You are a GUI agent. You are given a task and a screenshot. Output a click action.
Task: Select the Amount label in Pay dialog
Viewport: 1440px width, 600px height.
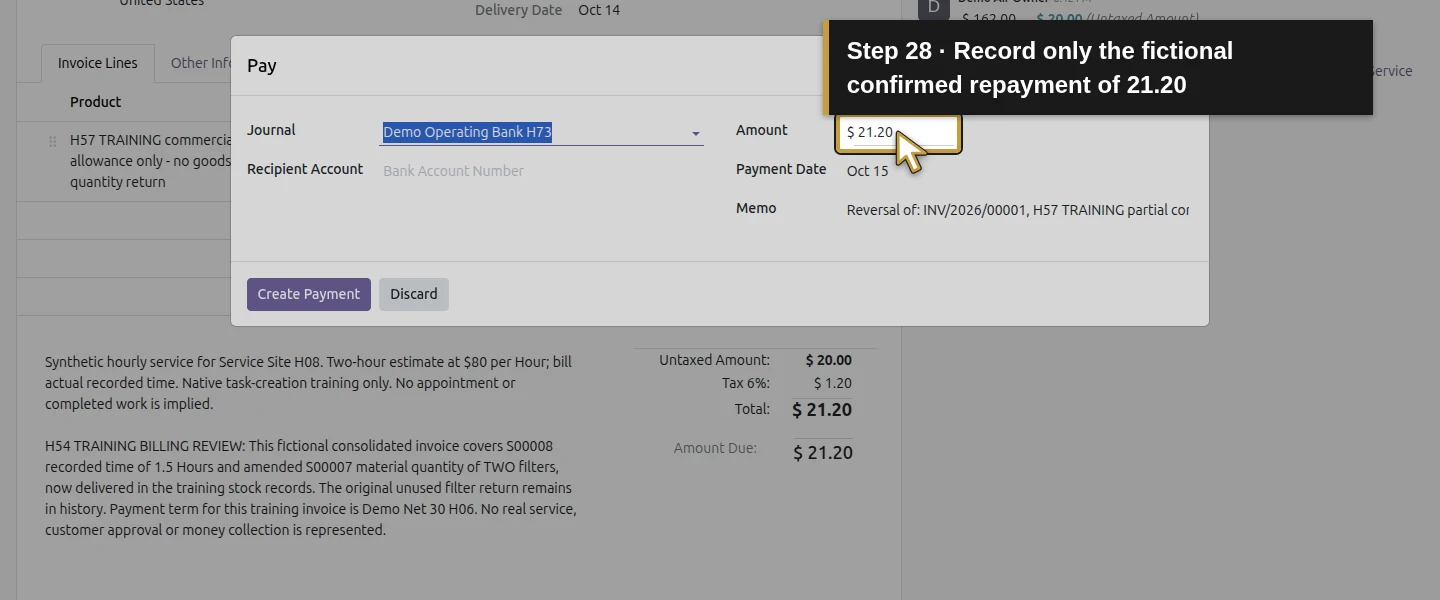point(762,130)
